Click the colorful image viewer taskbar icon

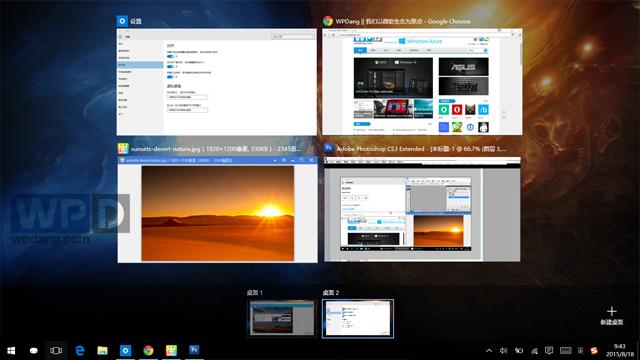pyautogui.click(x=171, y=350)
